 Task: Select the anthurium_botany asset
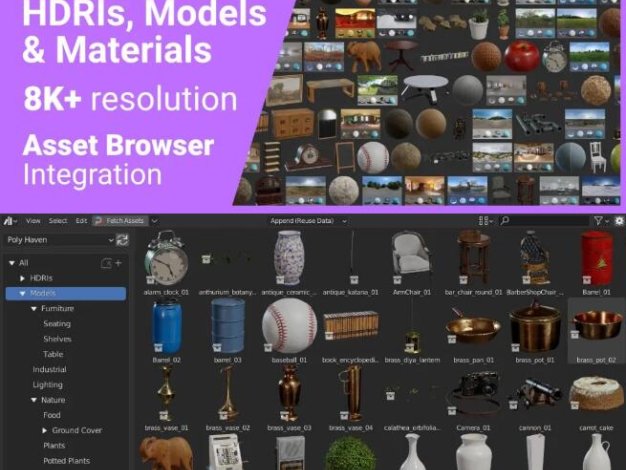point(228,264)
